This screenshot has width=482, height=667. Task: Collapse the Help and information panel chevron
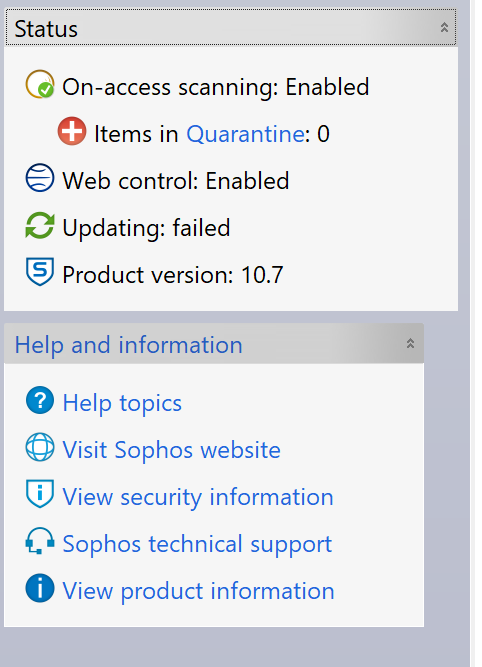tap(410, 343)
